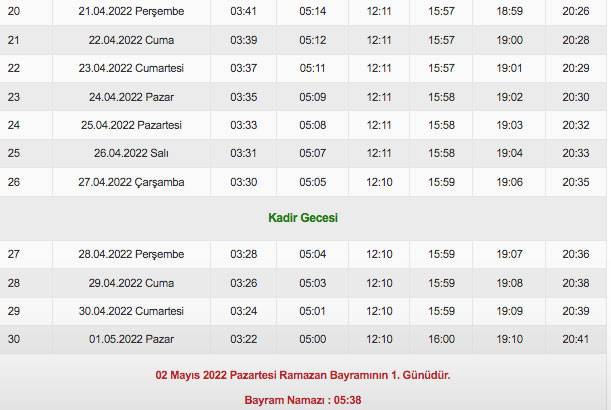
Task: Select the 19:06 time cell
Action: pos(509,182)
